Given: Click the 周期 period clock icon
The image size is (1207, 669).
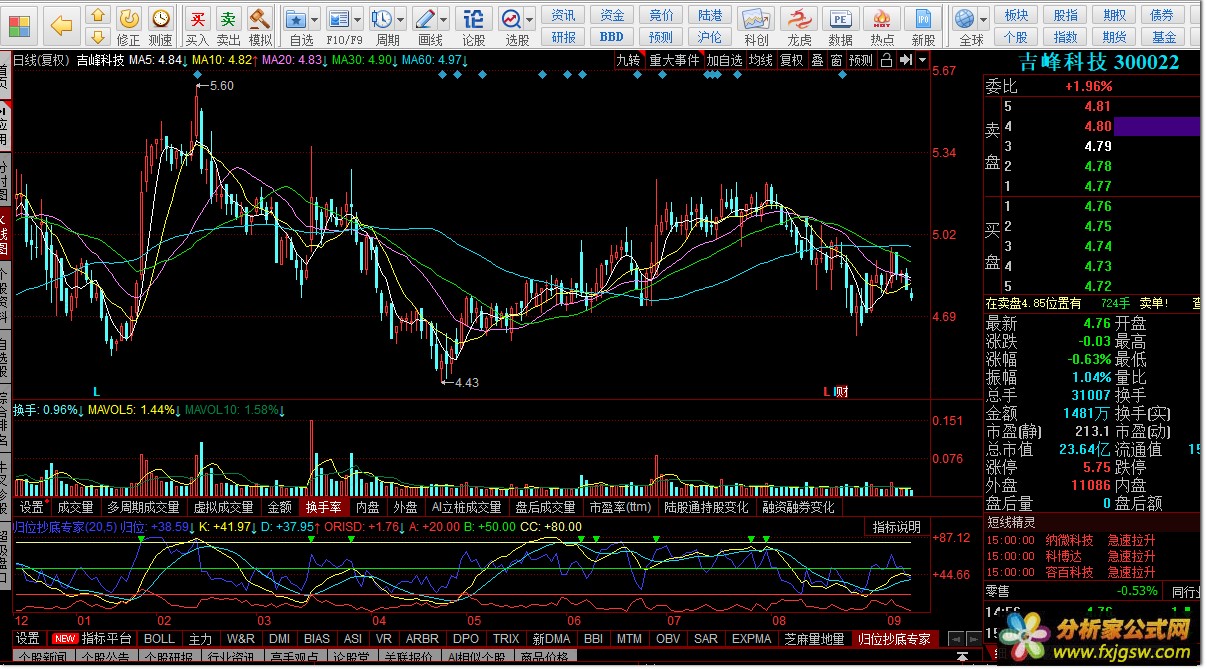Looking at the screenshot, I should click(x=382, y=26).
